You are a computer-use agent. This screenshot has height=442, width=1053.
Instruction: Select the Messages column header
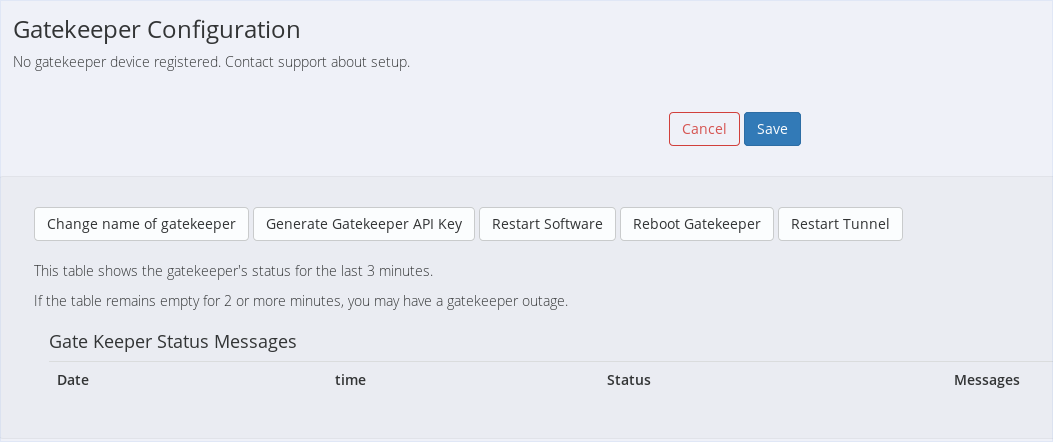[986, 380]
